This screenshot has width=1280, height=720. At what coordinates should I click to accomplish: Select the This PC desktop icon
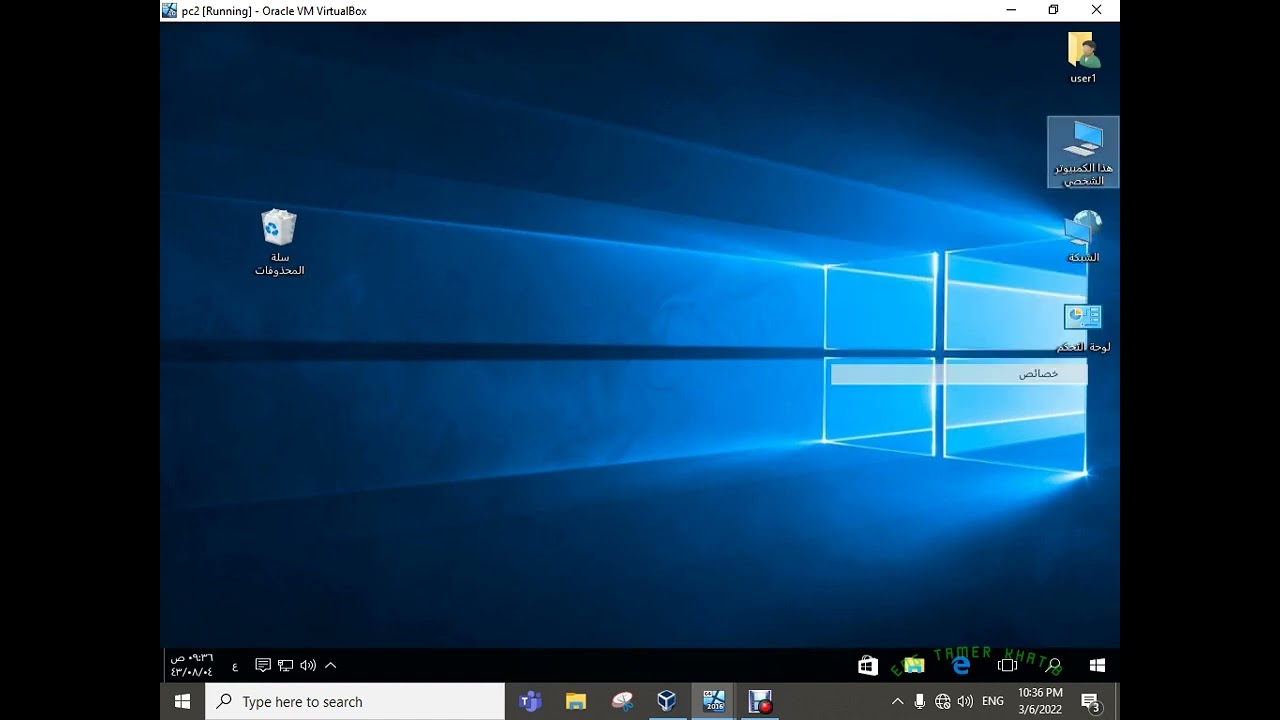click(1083, 152)
